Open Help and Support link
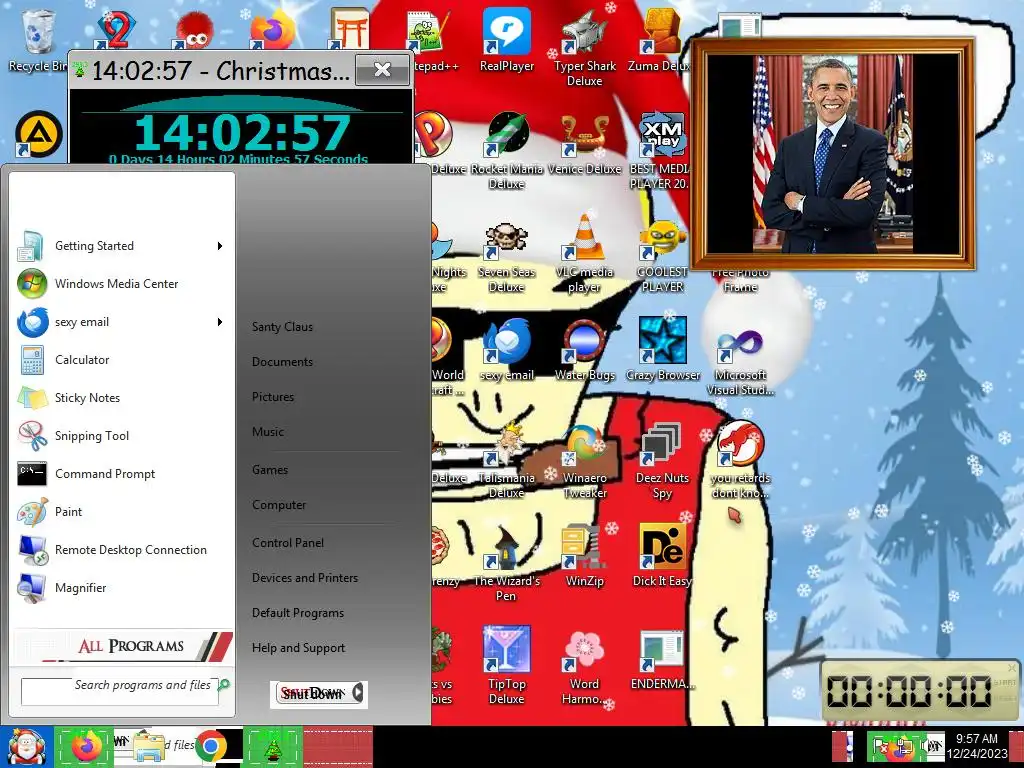This screenshot has height=768, width=1024. click(298, 648)
